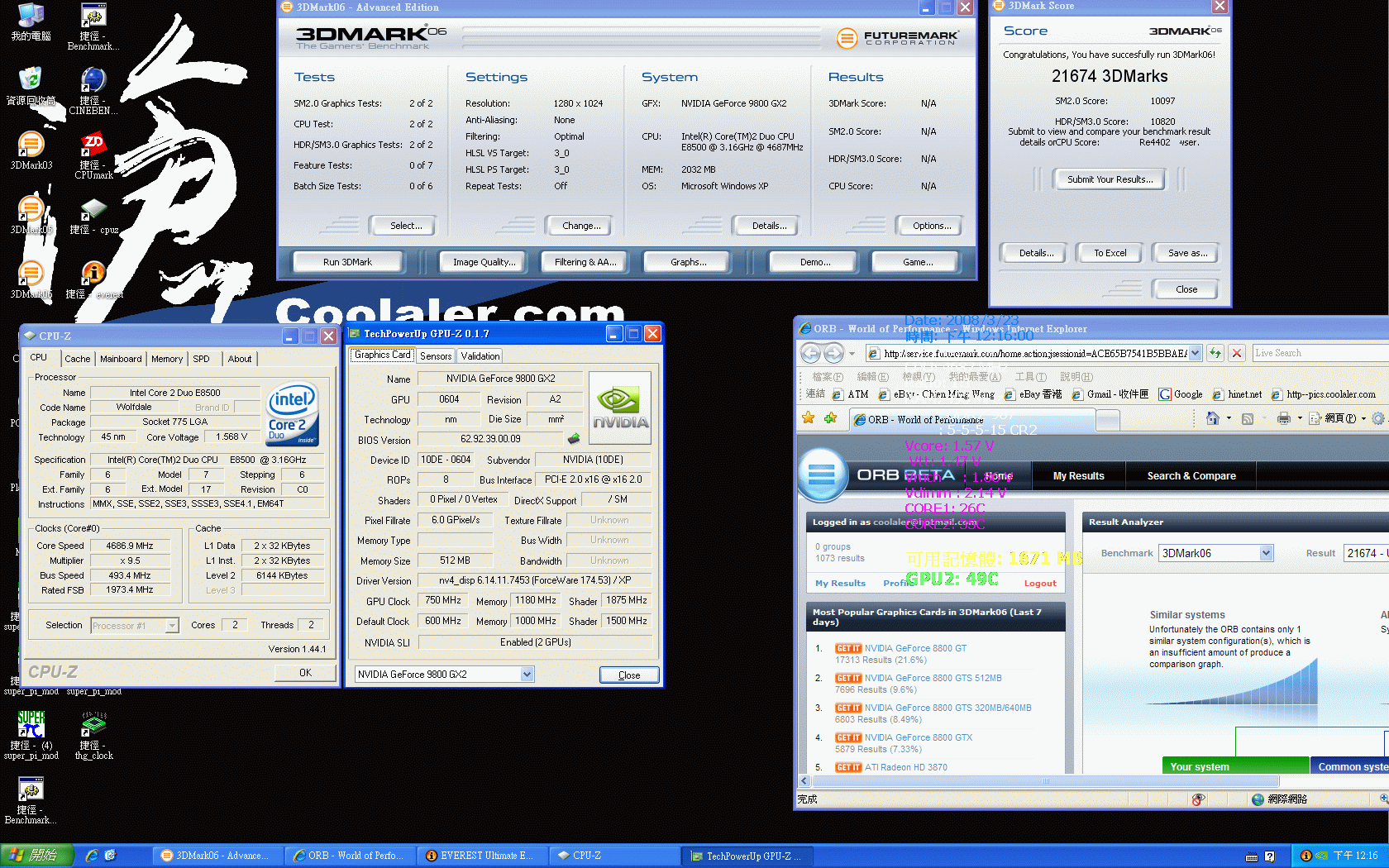Click Run 3DMark button
The width and height of the screenshot is (1389, 868).
click(x=347, y=262)
